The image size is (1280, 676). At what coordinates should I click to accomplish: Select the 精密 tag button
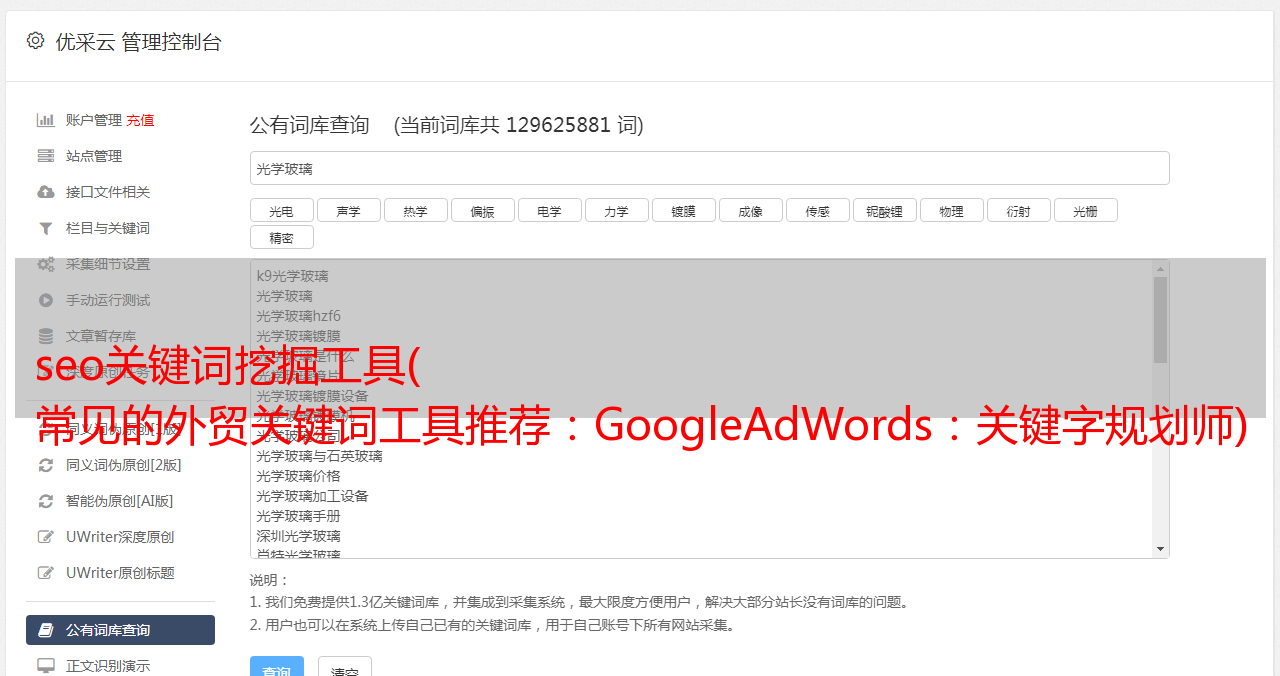point(281,237)
